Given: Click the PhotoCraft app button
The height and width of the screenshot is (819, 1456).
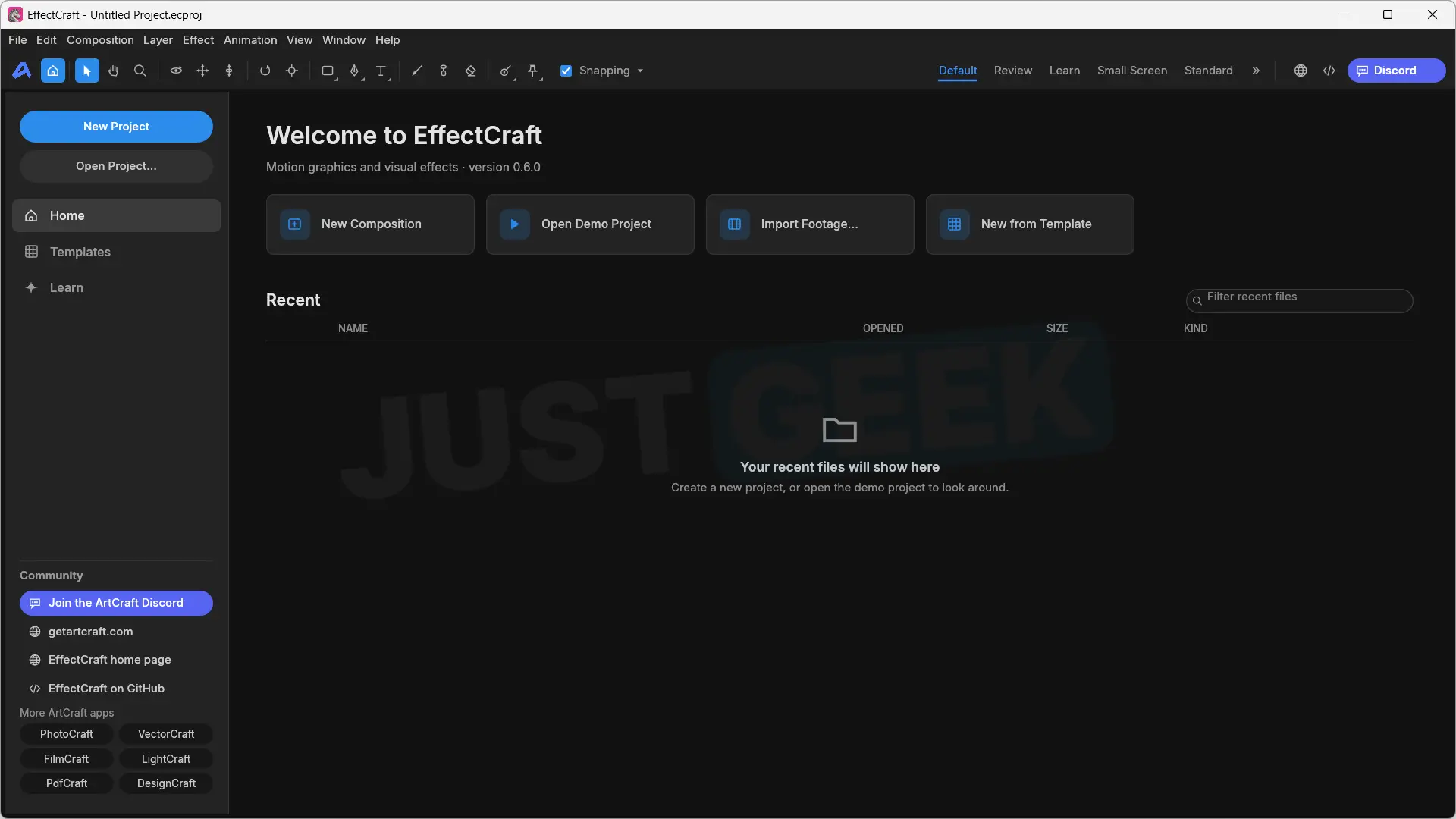Looking at the screenshot, I should tap(67, 734).
